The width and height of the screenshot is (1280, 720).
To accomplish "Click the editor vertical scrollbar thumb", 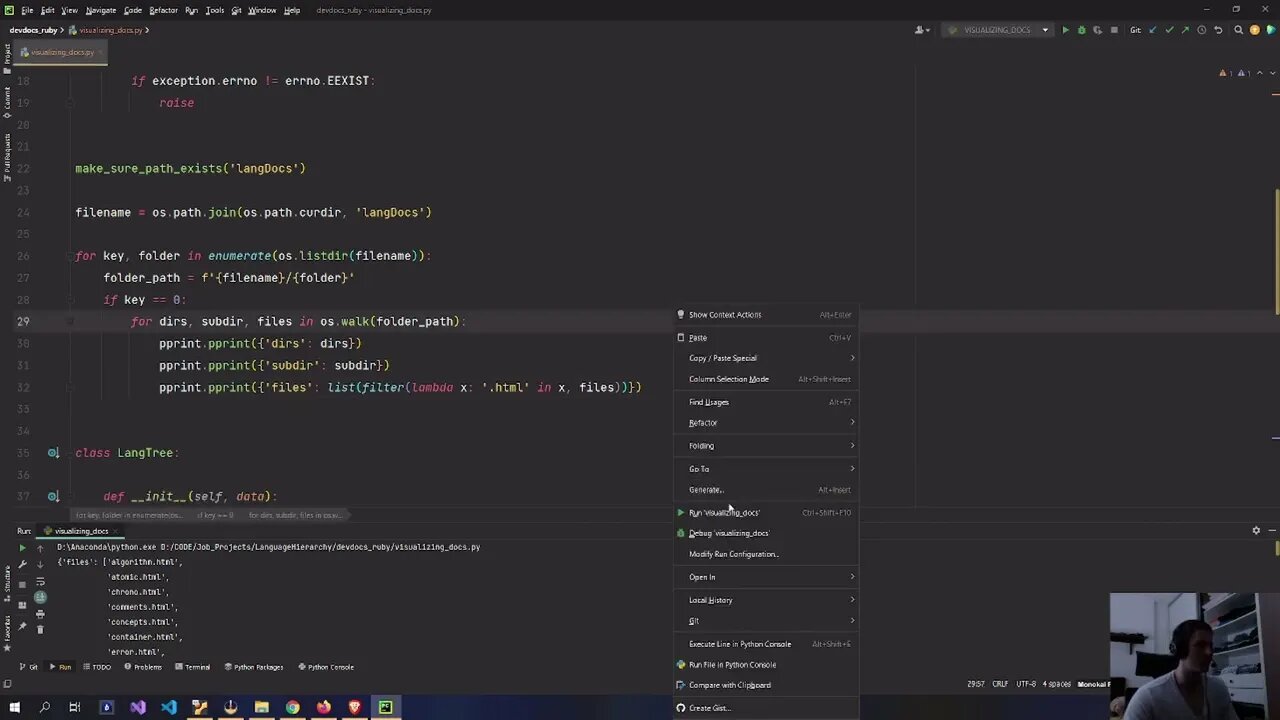I will (x=1276, y=252).
